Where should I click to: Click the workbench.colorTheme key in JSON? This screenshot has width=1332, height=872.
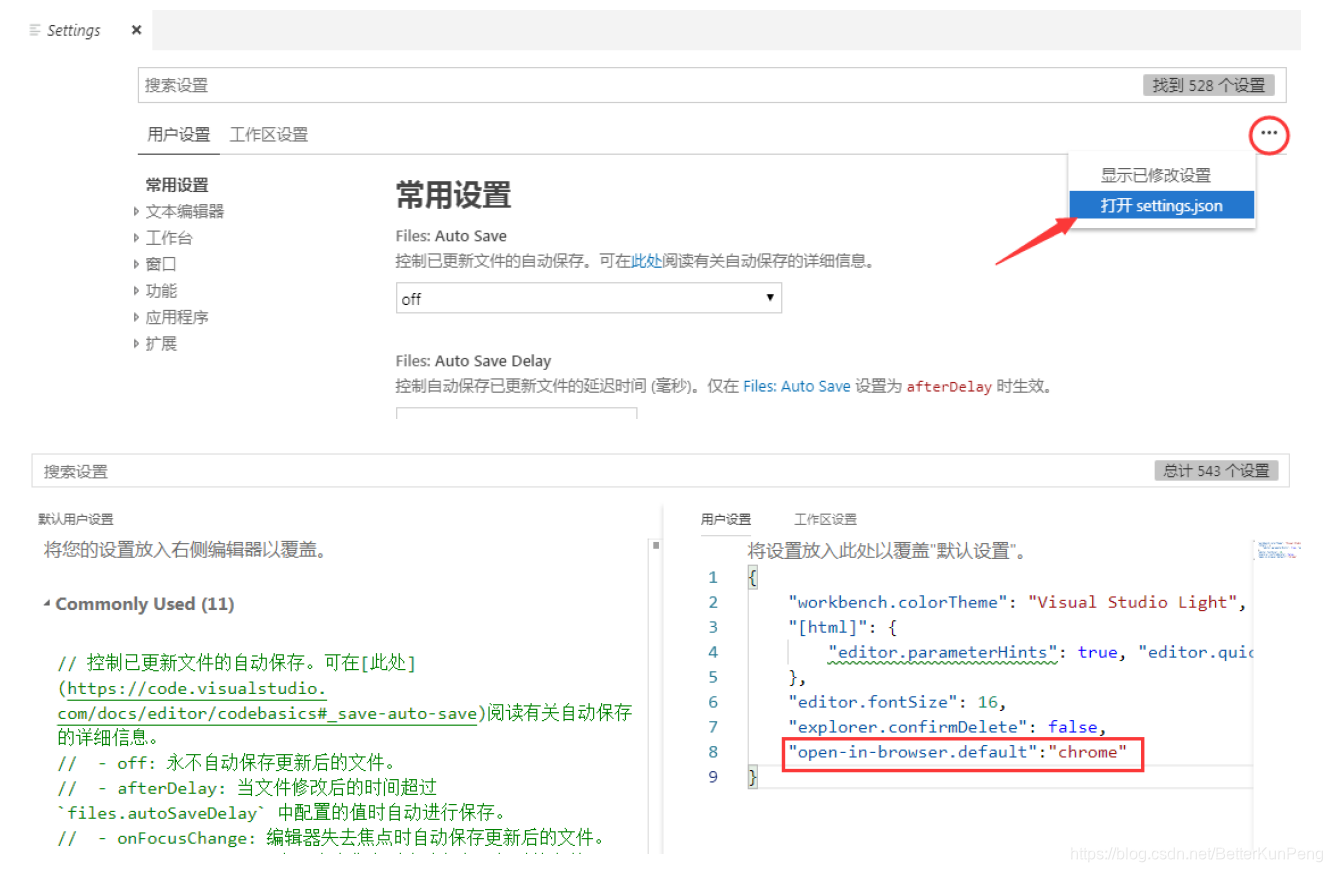(x=898, y=602)
